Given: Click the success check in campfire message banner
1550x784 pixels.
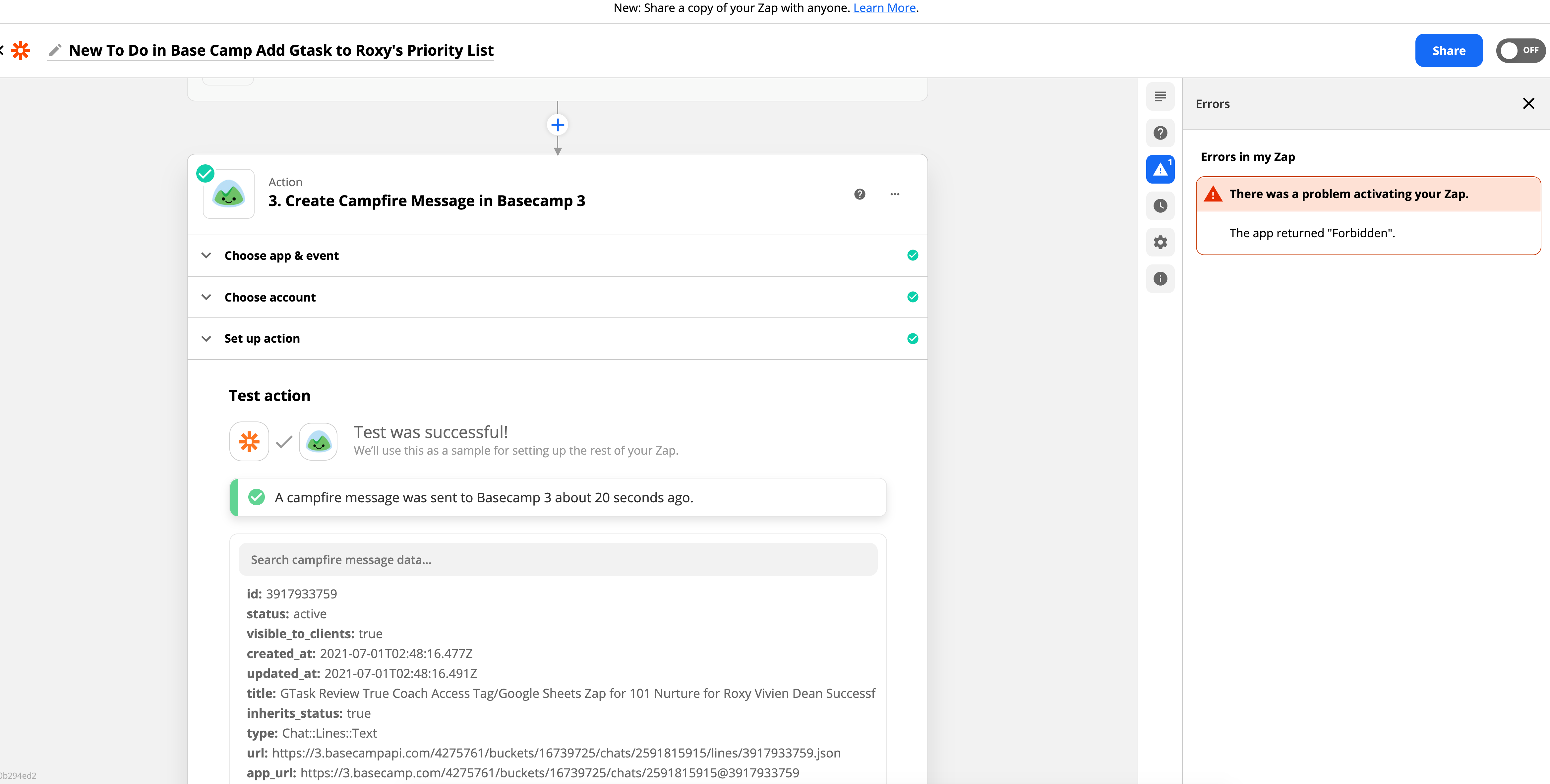Looking at the screenshot, I should coord(256,497).
